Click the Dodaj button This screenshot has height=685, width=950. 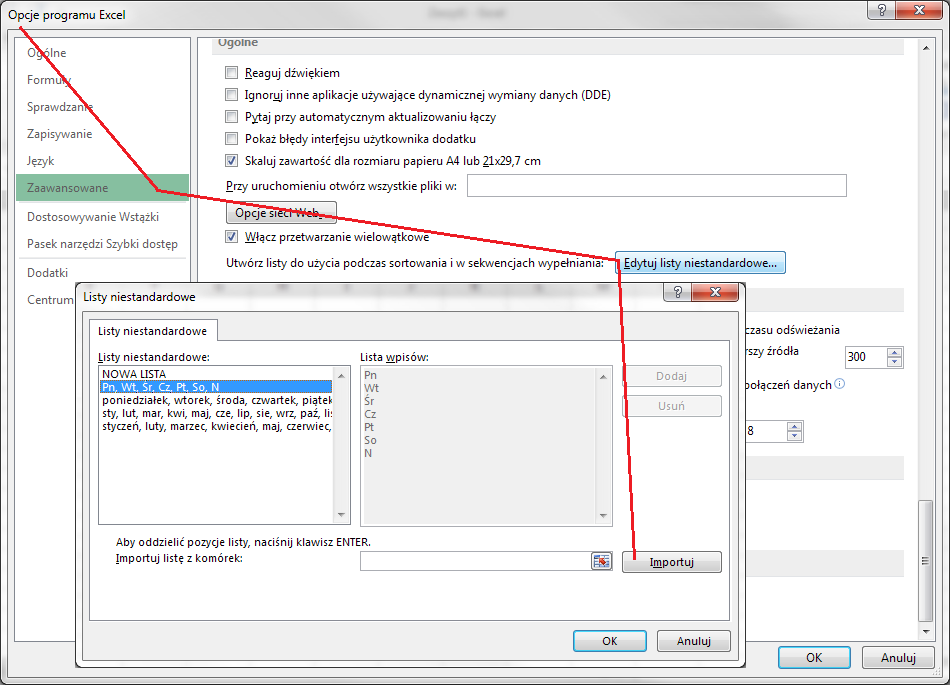coord(672,376)
